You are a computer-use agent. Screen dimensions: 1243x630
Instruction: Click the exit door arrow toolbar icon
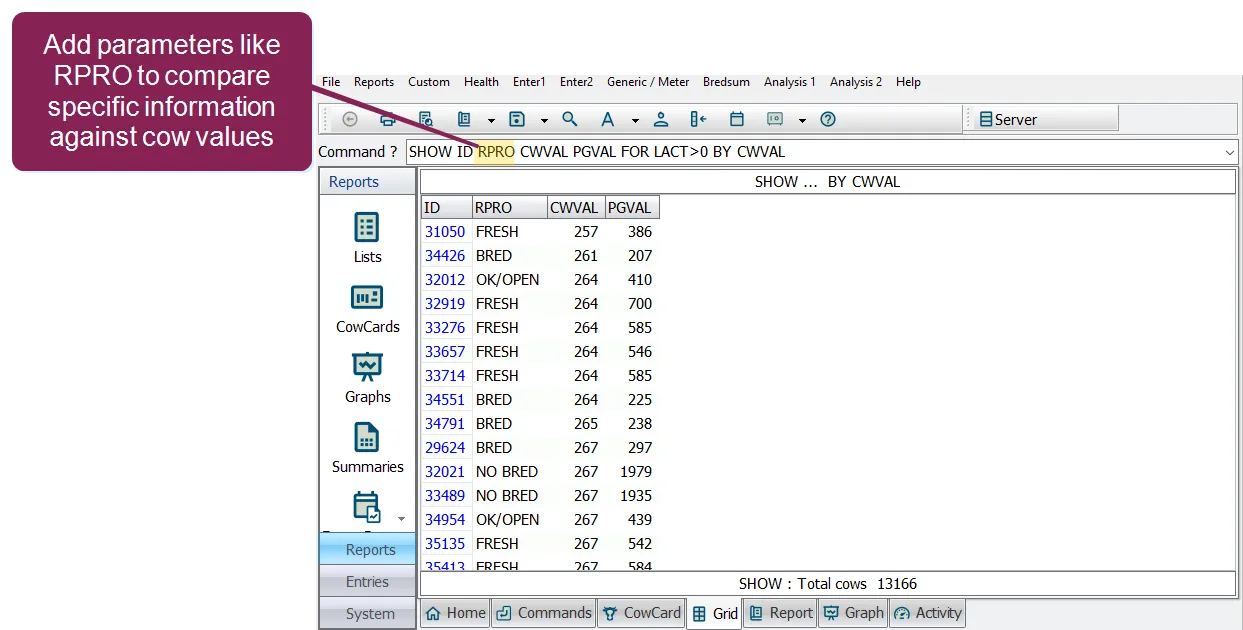pyautogui.click(x=699, y=119)
